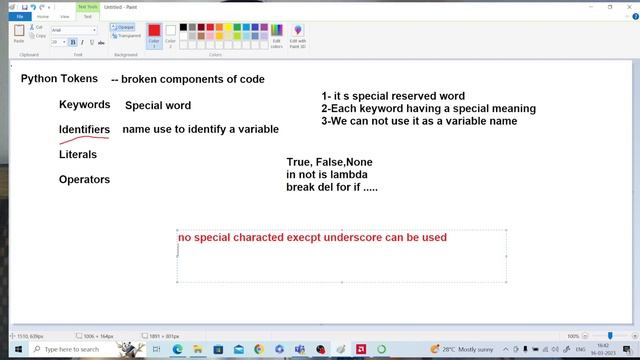The width and height of the screenshot is (640, 360).
Task: Switch to the Text ribbon tab
Action: point(87,17)
